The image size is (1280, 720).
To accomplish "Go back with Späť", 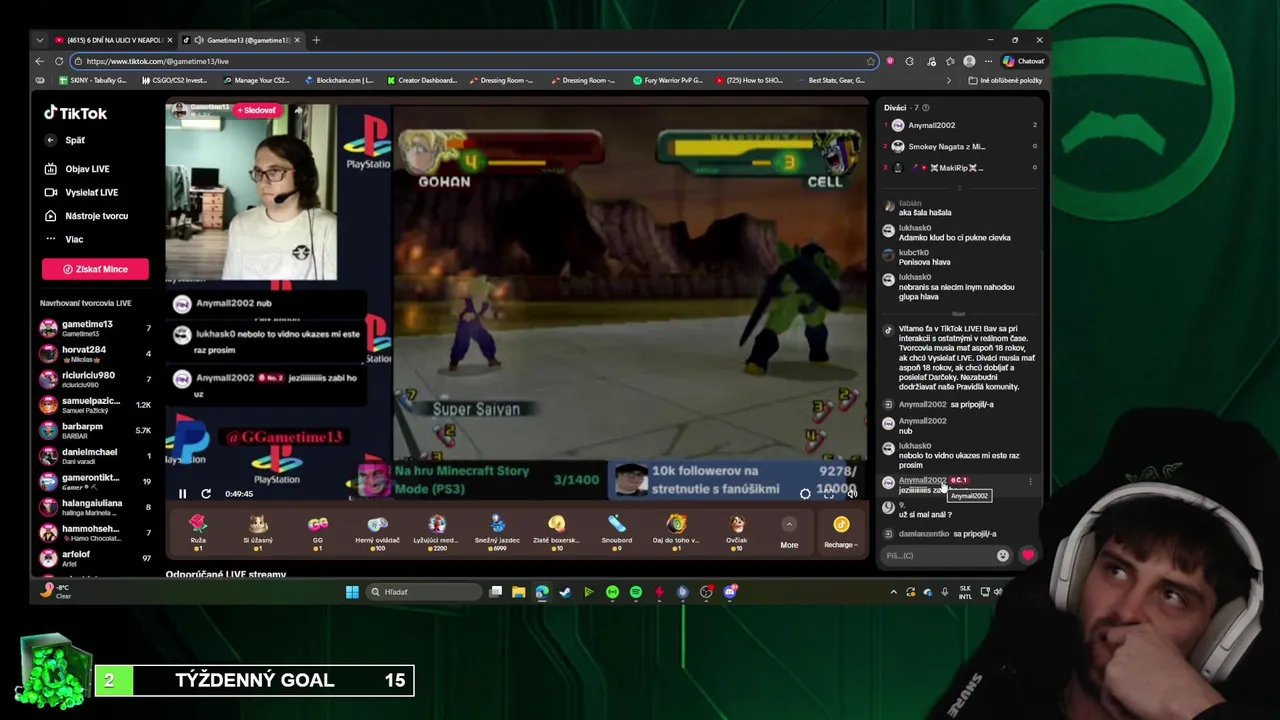I will click(x=66, y=140).
